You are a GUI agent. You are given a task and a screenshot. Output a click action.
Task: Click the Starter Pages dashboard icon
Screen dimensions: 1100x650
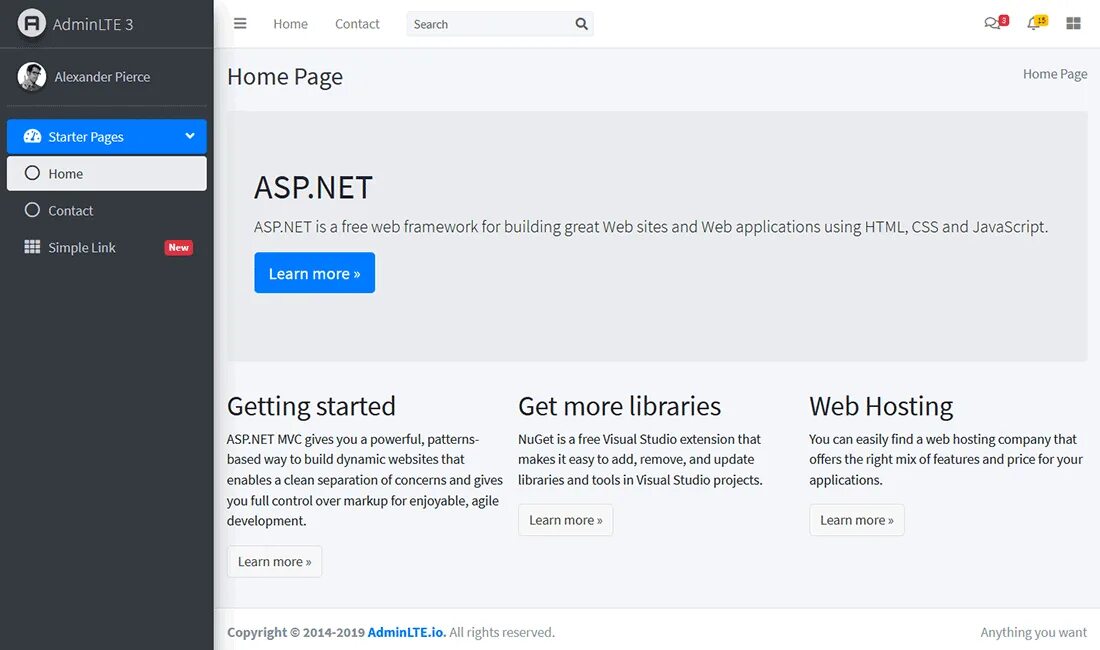(32, 136)
